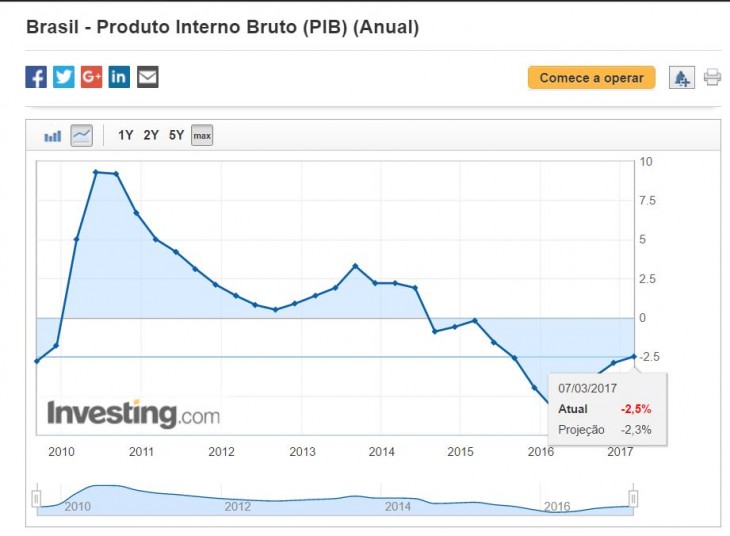Create alert with bell icon
730x536 pixels.
(x=682, y=78)
